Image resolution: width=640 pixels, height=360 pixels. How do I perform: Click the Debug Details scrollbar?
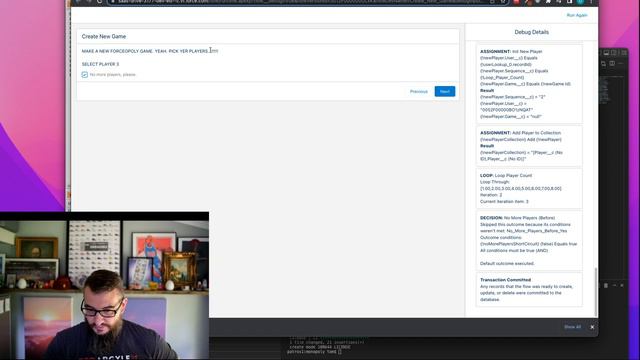click(x=596, y=292)
